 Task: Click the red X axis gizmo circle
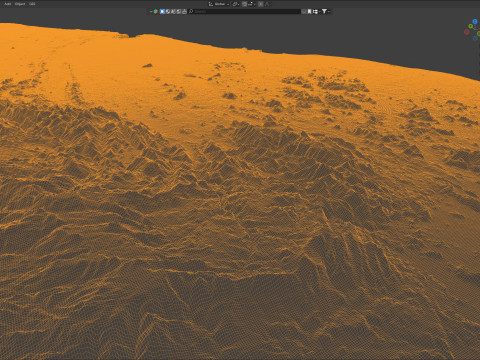pos(467,32)
